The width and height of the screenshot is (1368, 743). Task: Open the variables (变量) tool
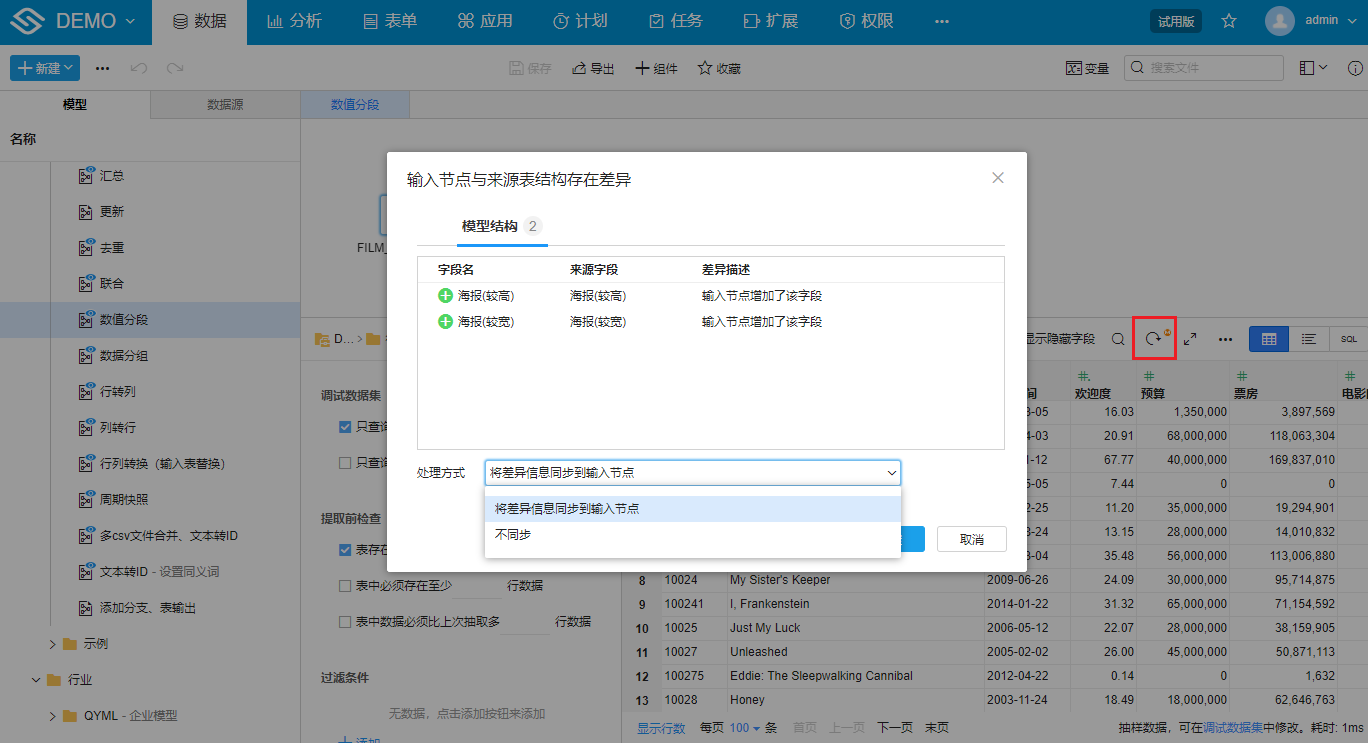[1087, 68]
